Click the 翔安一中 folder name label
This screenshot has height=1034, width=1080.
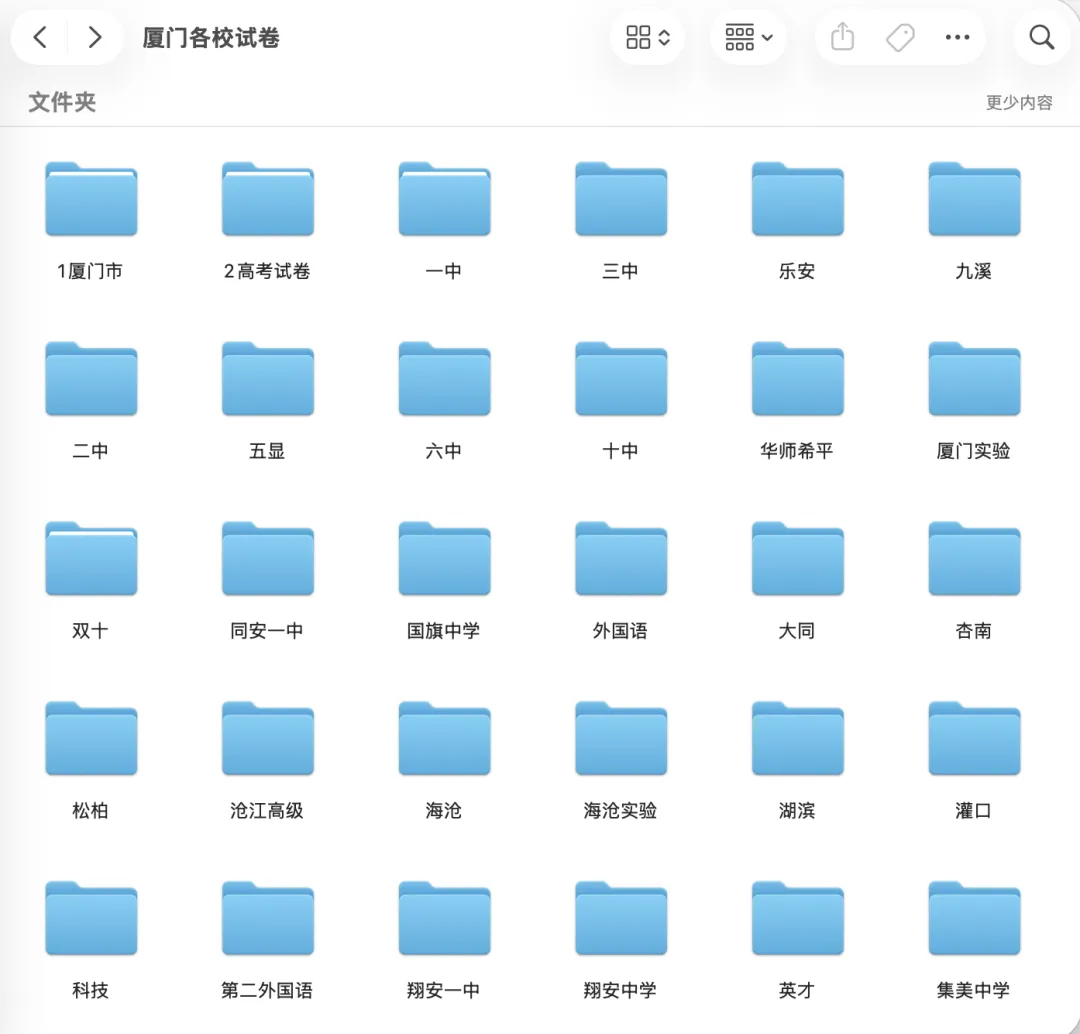pos(444,991)
